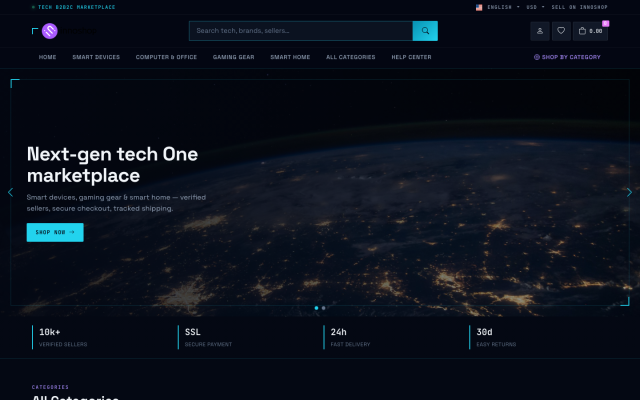Open Shop By Category menu
Viewport: 640px width, 400px height.
[567, 57]
